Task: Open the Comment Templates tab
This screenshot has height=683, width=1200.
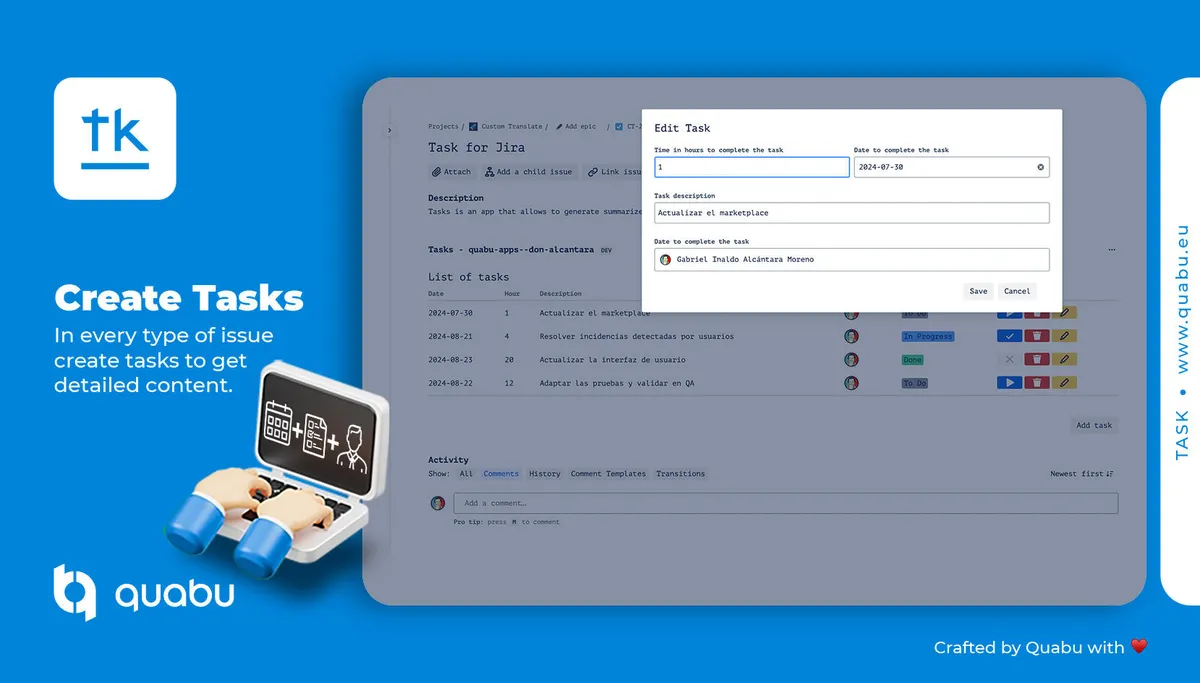Action: [608, 474]
